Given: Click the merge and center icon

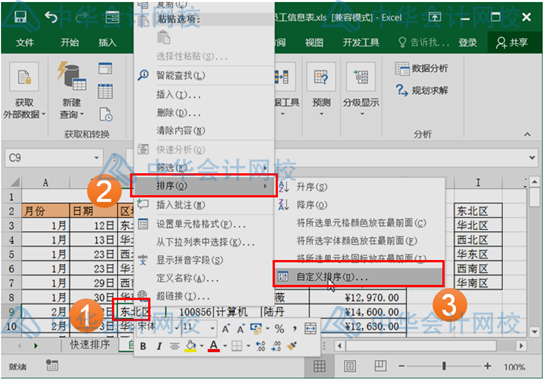Looking at the screenshot, I should 310,328.
